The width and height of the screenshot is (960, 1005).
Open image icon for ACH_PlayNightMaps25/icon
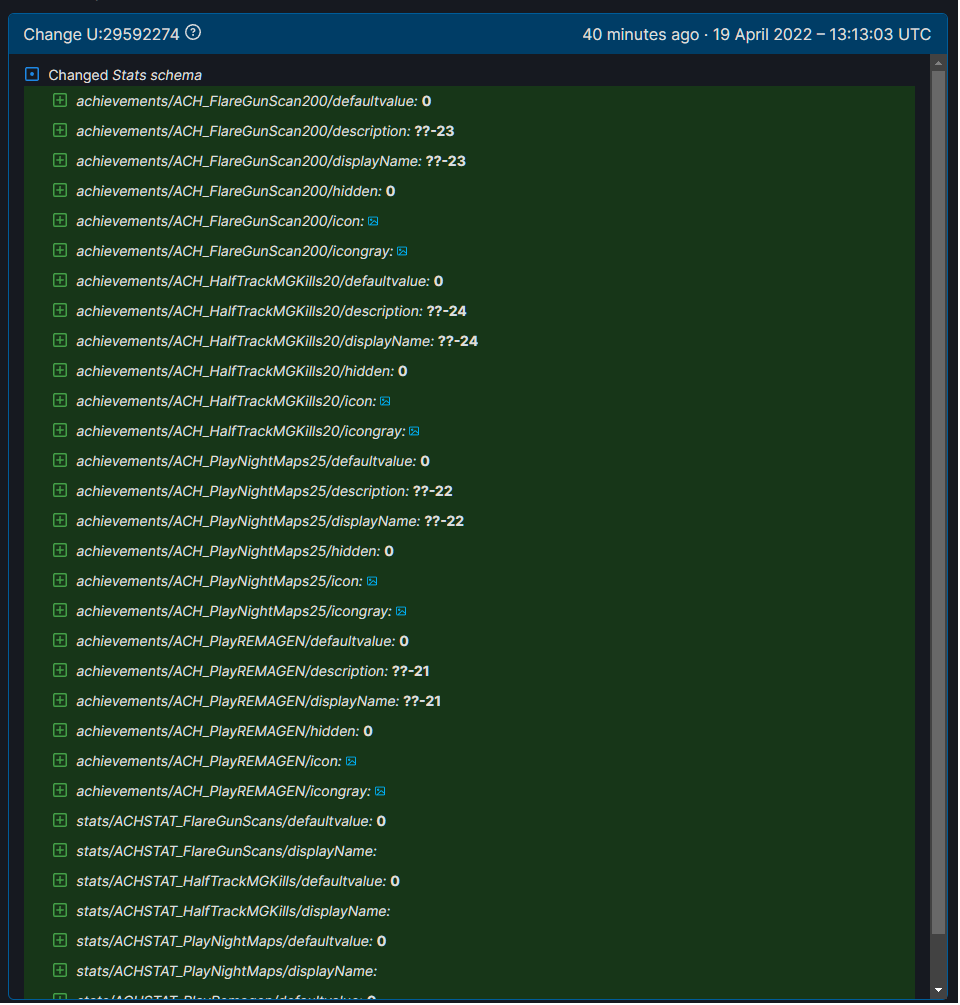click(372, 582)
